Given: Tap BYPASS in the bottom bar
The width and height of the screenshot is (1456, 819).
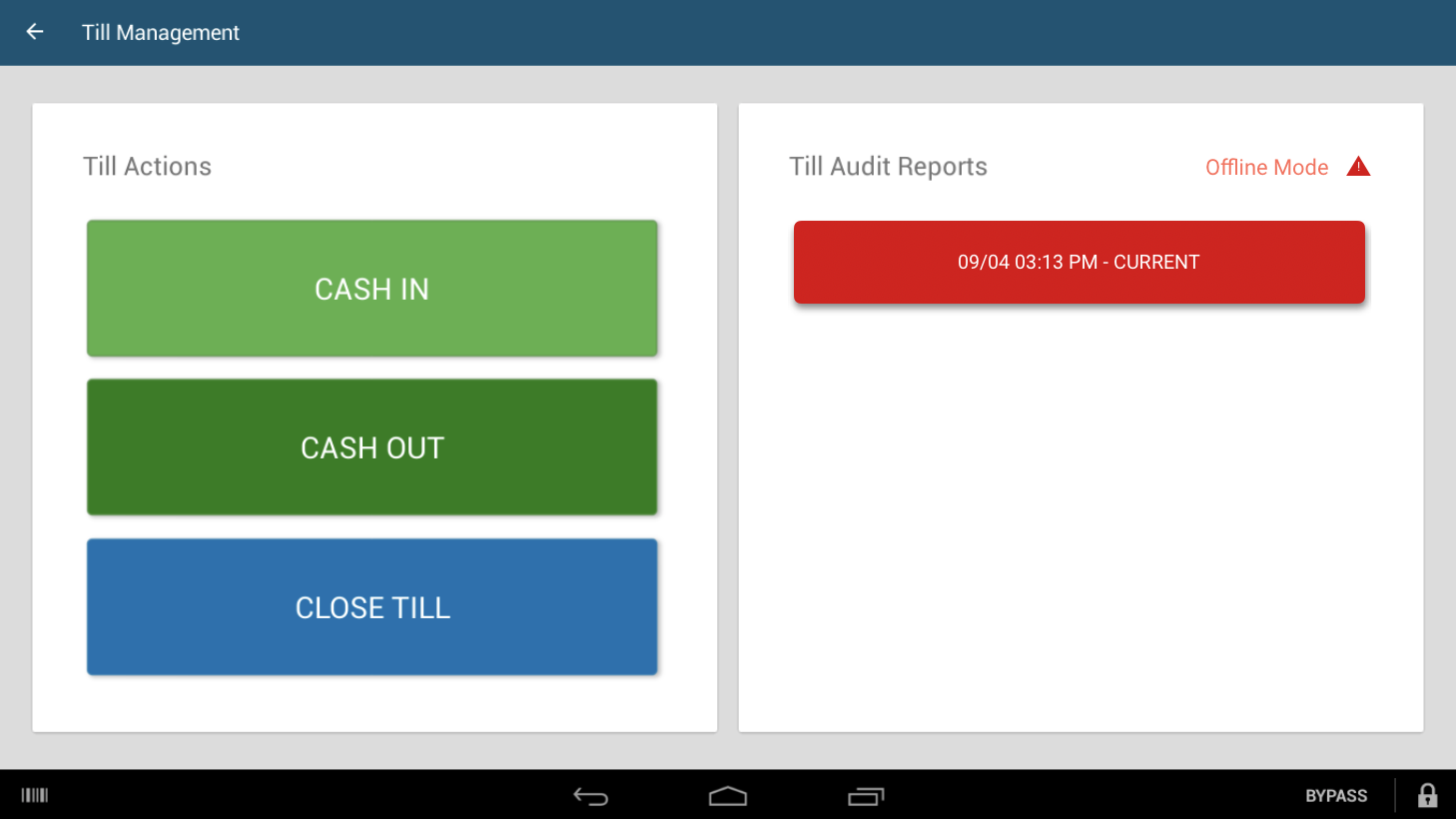Looking at the screenshot, I should click(1336, 796).
